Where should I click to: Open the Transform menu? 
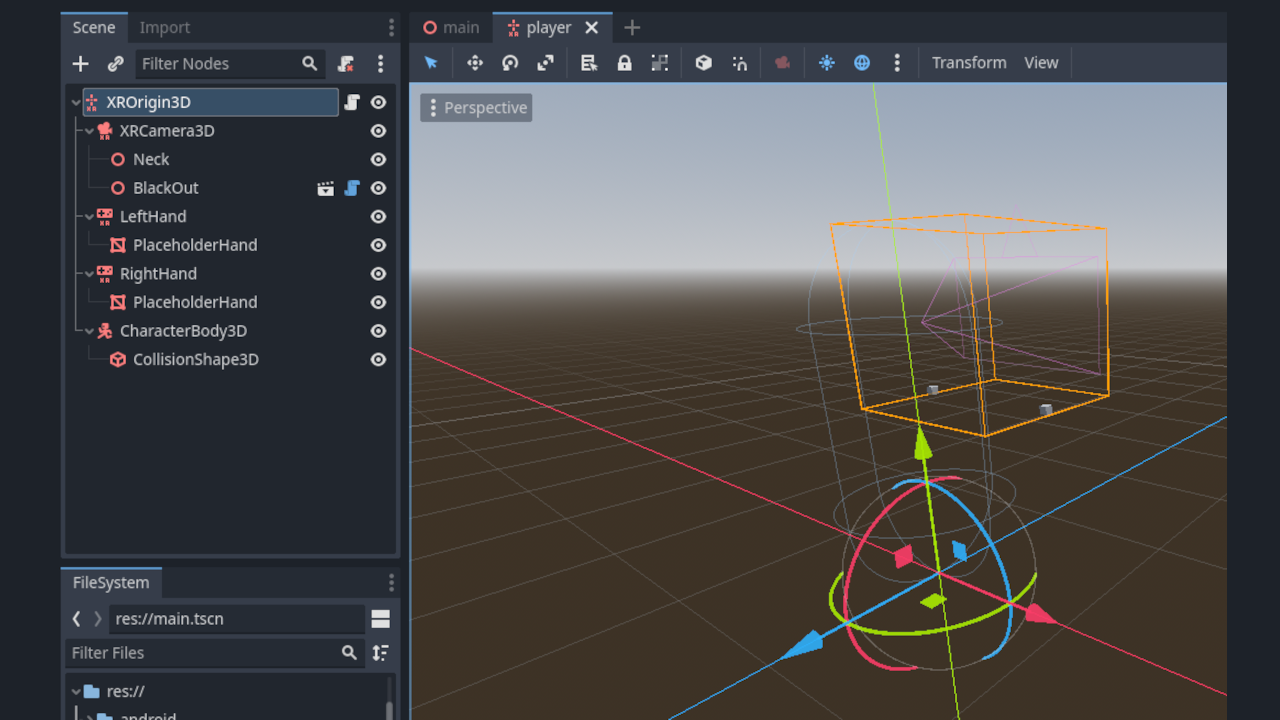pos(969,63)
